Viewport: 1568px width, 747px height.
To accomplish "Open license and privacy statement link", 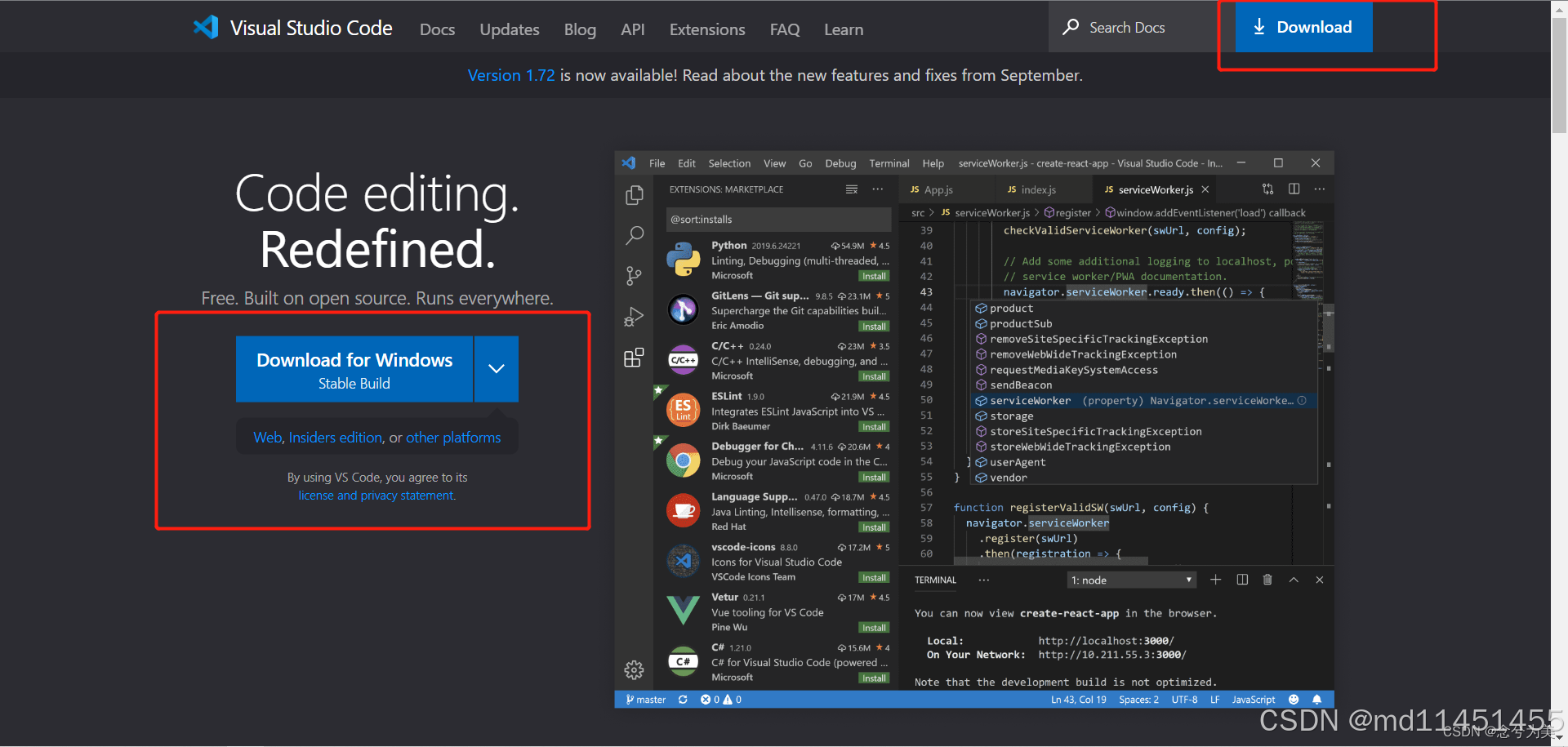I will click(376, 496).
